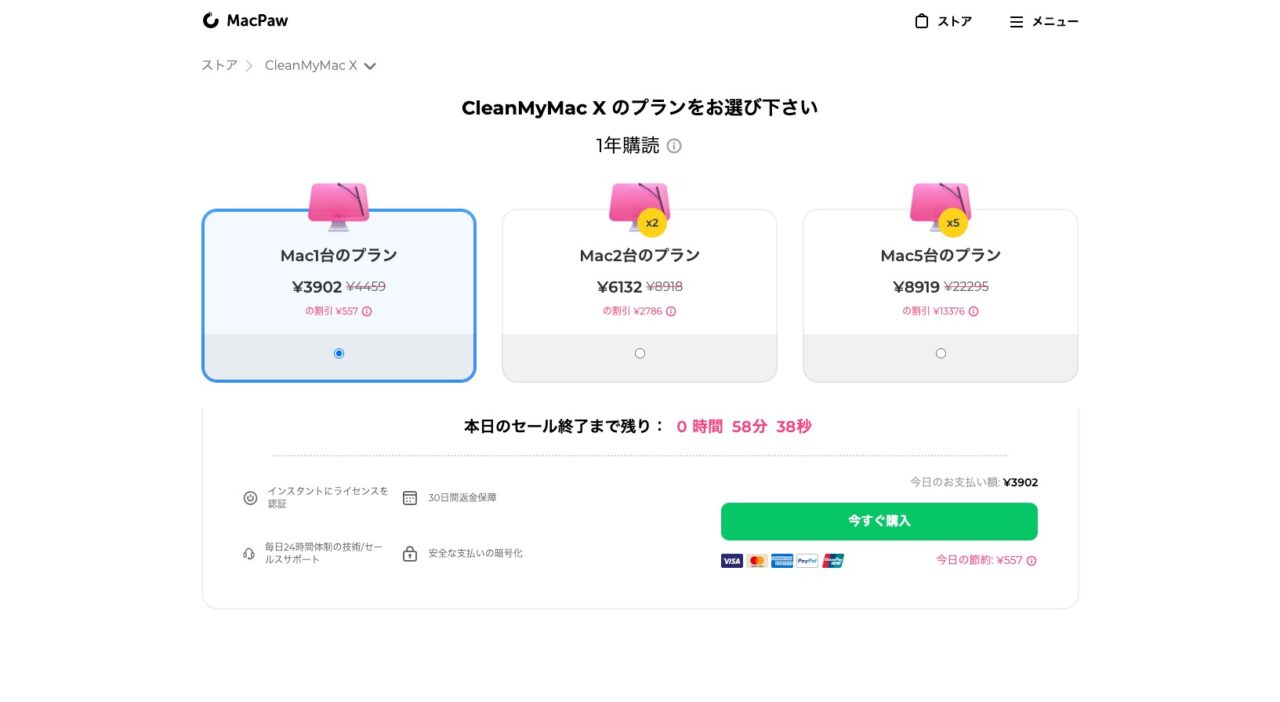1280x702 pixels.
Task: Click the Mac2台のプラン card title
Action: point(640,256)
